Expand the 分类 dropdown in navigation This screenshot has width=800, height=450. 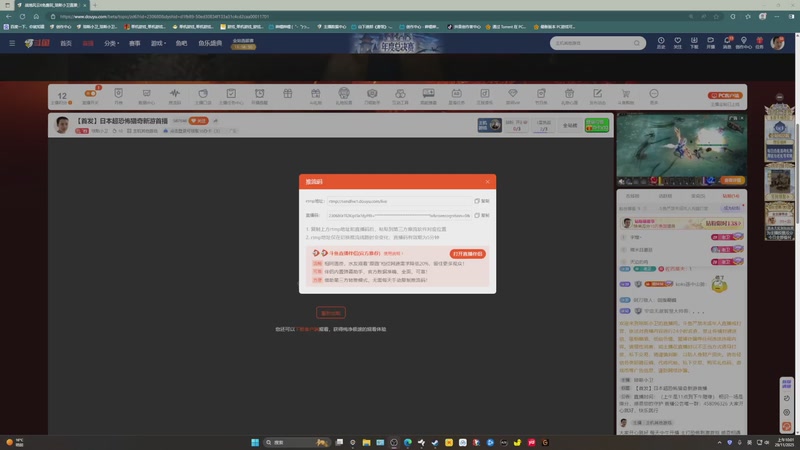click(111, 43)
